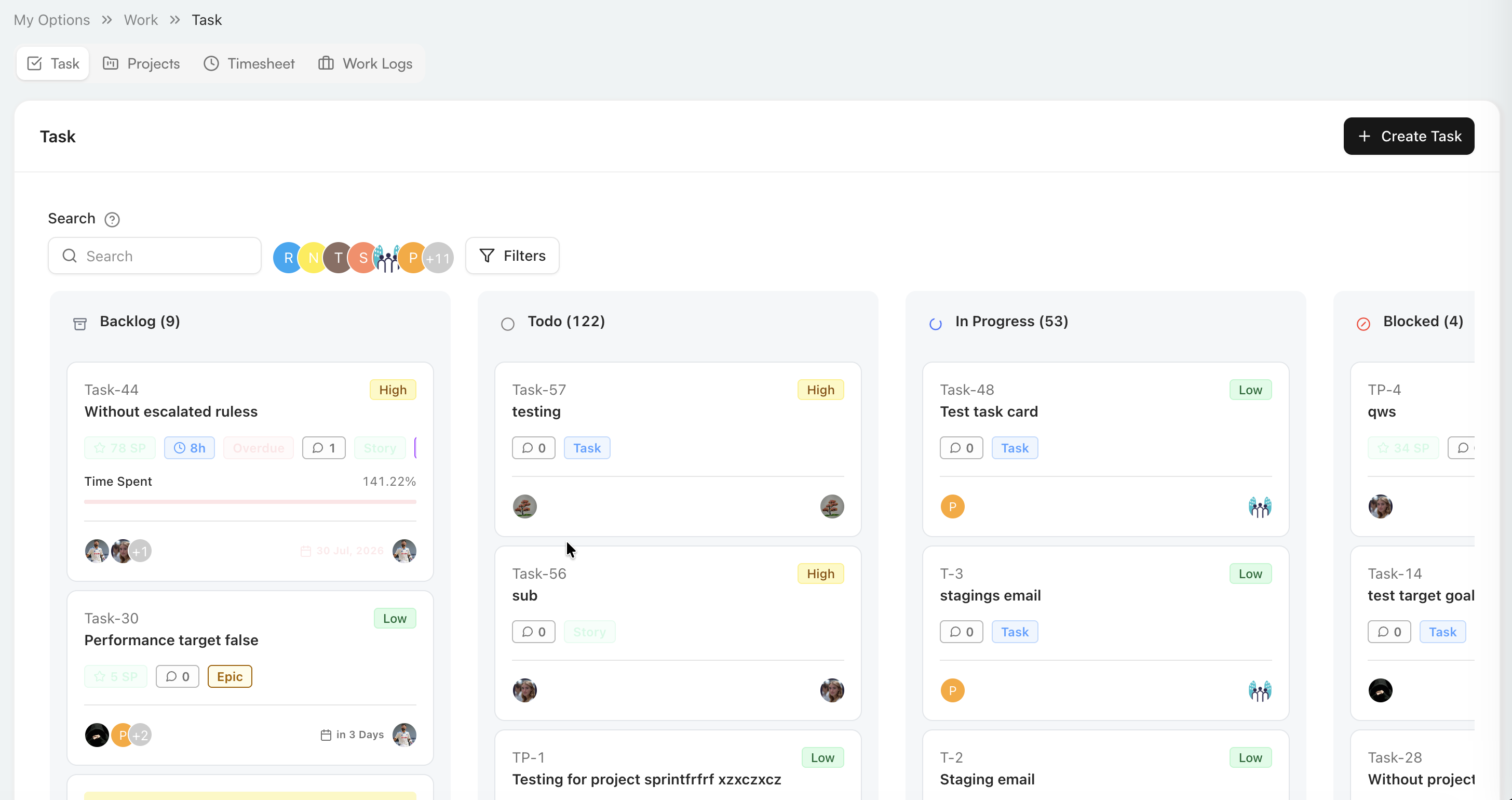Click the 8h time estimate on Task-44
This screenshot has height=800, width=1512.
[x=189, y=448]
